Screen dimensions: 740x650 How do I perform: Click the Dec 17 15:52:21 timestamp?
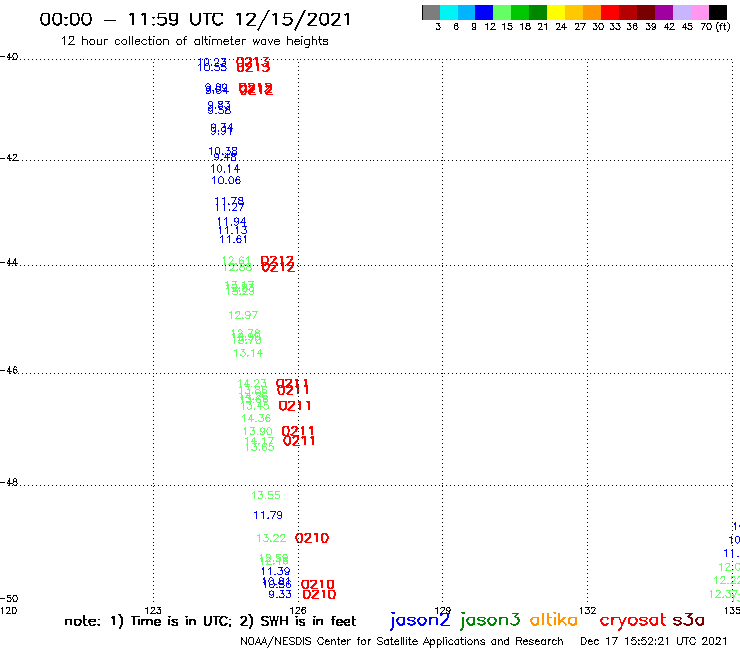(x=654, y=641)
